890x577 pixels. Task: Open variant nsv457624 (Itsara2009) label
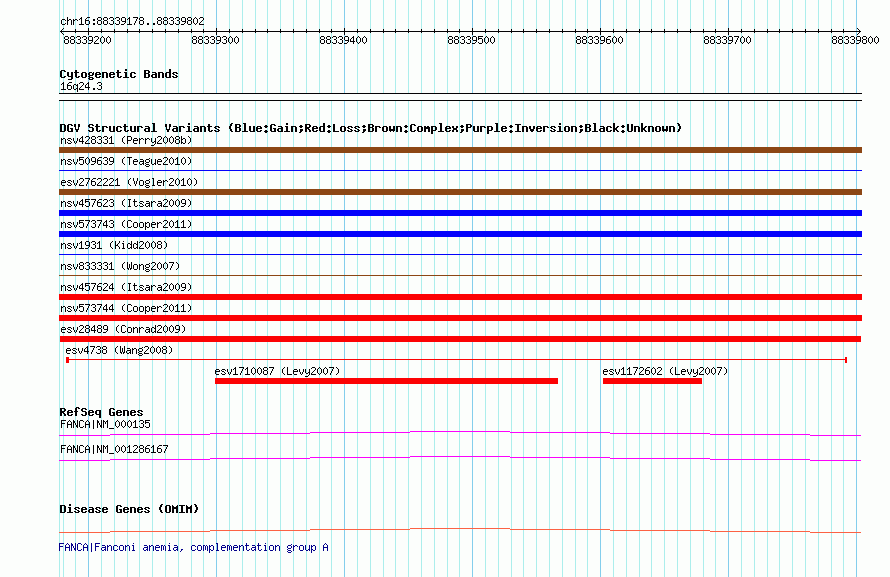tap(126, 287)
